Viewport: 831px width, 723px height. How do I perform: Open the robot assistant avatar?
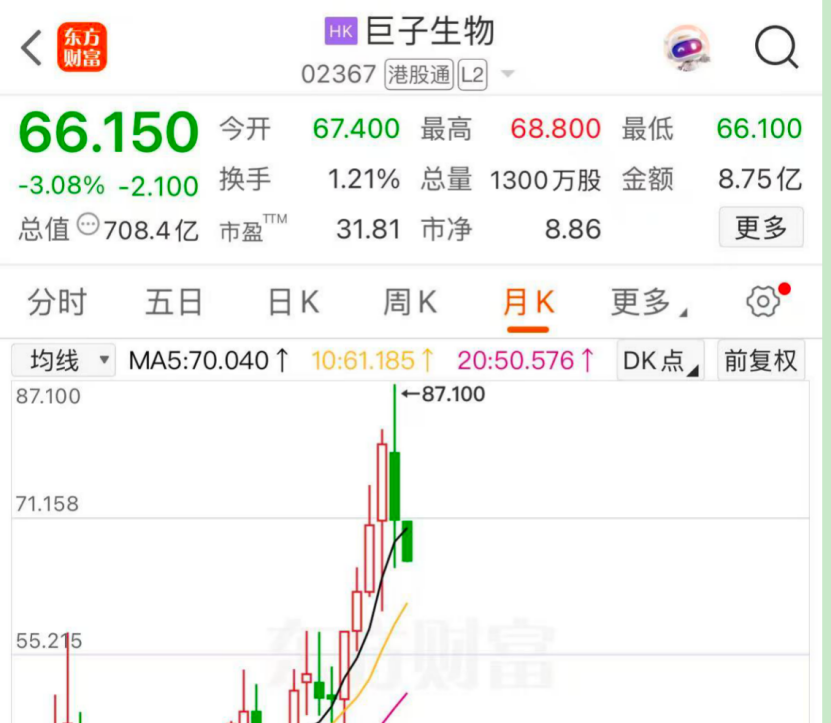pos(687,48)
